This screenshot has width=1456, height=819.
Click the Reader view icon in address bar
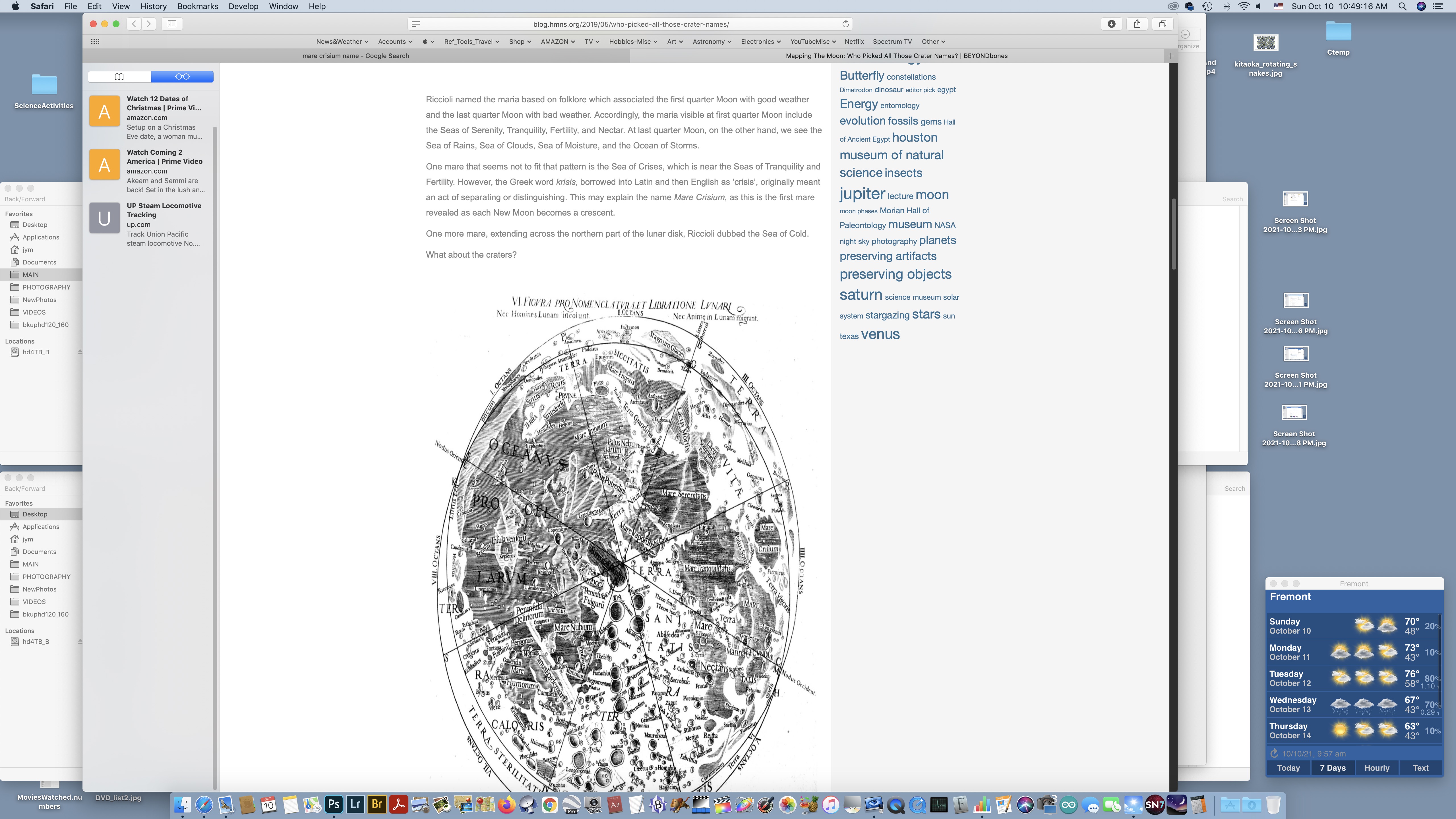pyautogui.click(x=415, y=24)
